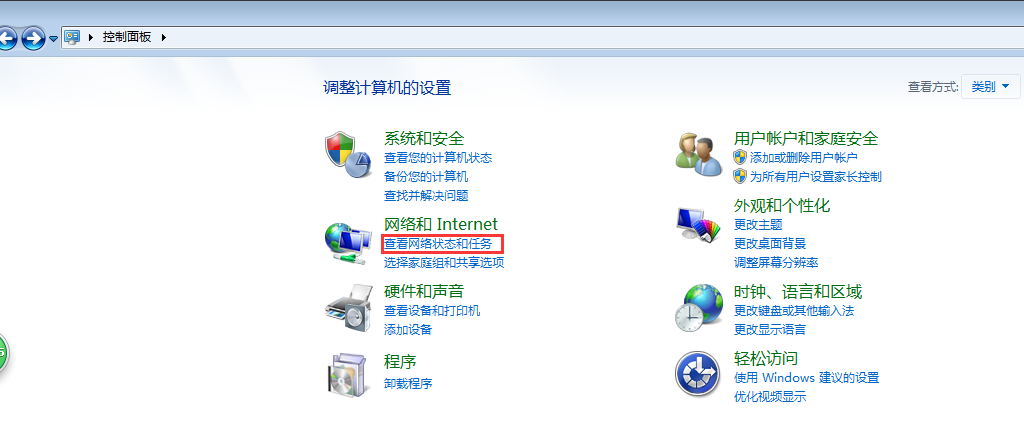
Task: Click 卸载程序 link
Action: point(408,383)
